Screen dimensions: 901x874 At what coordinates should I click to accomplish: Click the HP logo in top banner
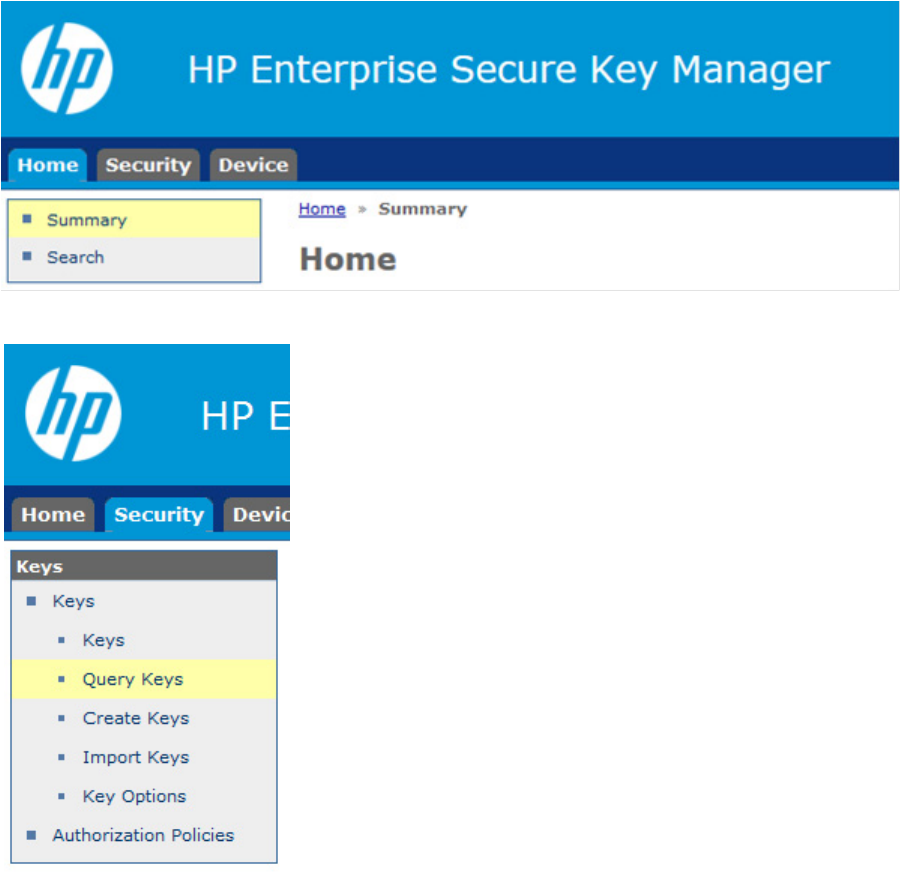pos(67,68)
